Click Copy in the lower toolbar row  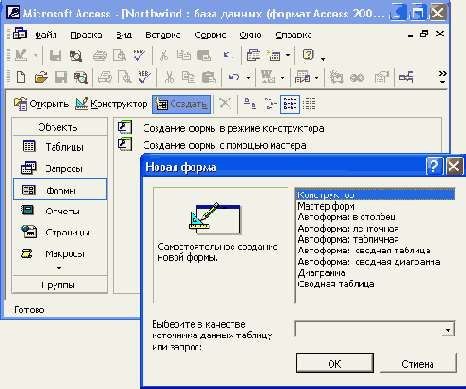tap(188, 78)
